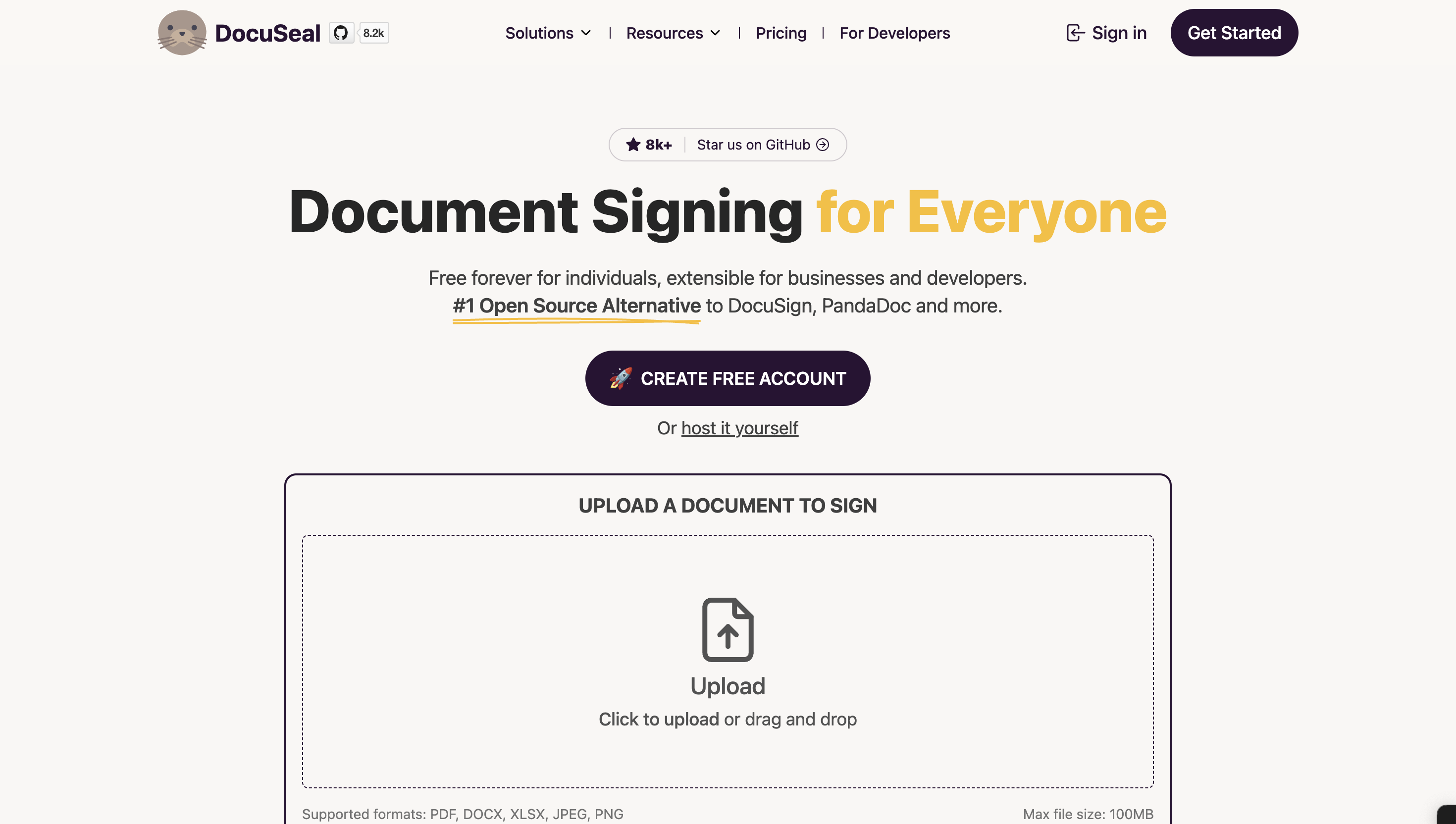
Task: Click the Get Started button
Action: click(1234, 33)
